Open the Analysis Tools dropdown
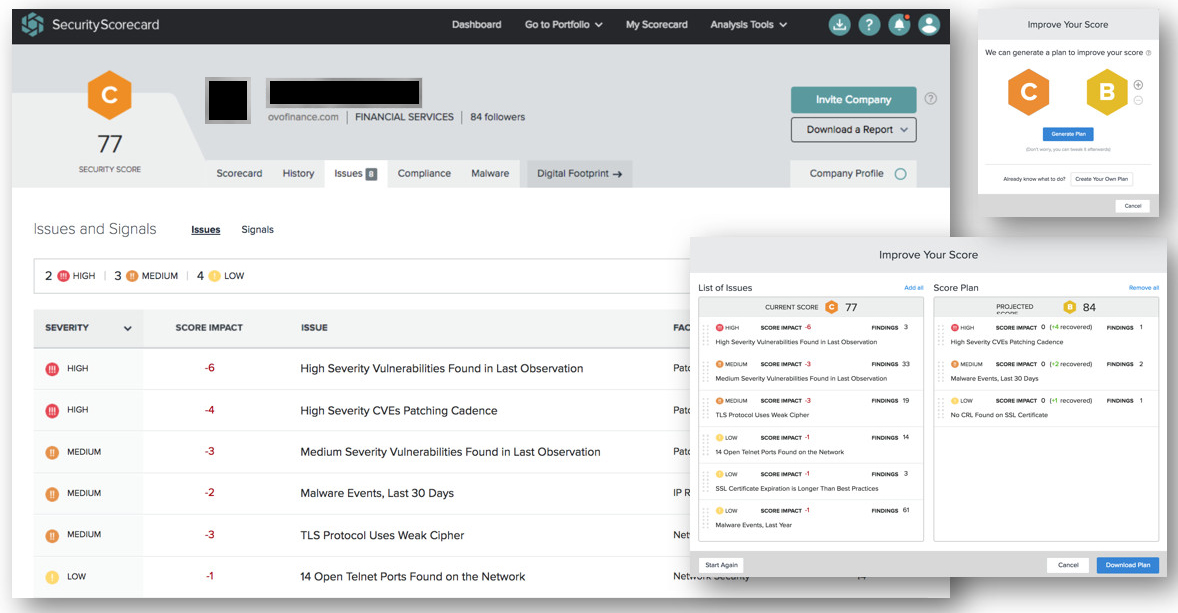 [x=749, y=24]
